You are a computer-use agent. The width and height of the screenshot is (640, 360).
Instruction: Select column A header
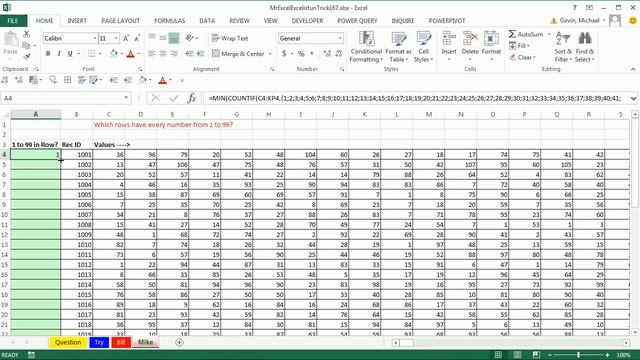pos(36,114)
